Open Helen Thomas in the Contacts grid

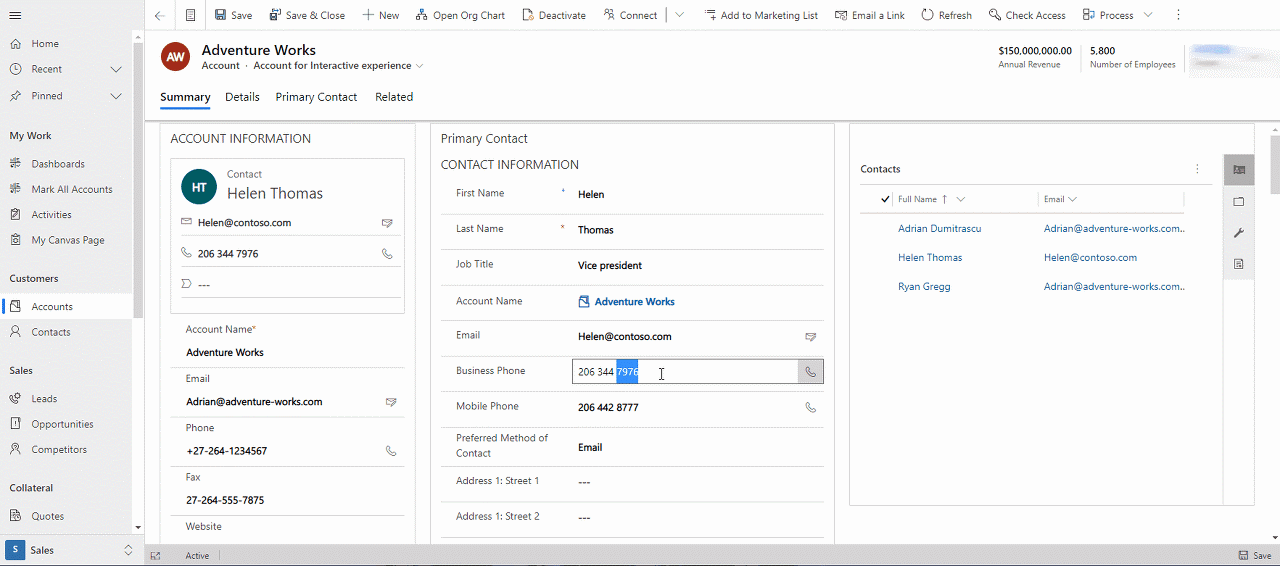930,258
